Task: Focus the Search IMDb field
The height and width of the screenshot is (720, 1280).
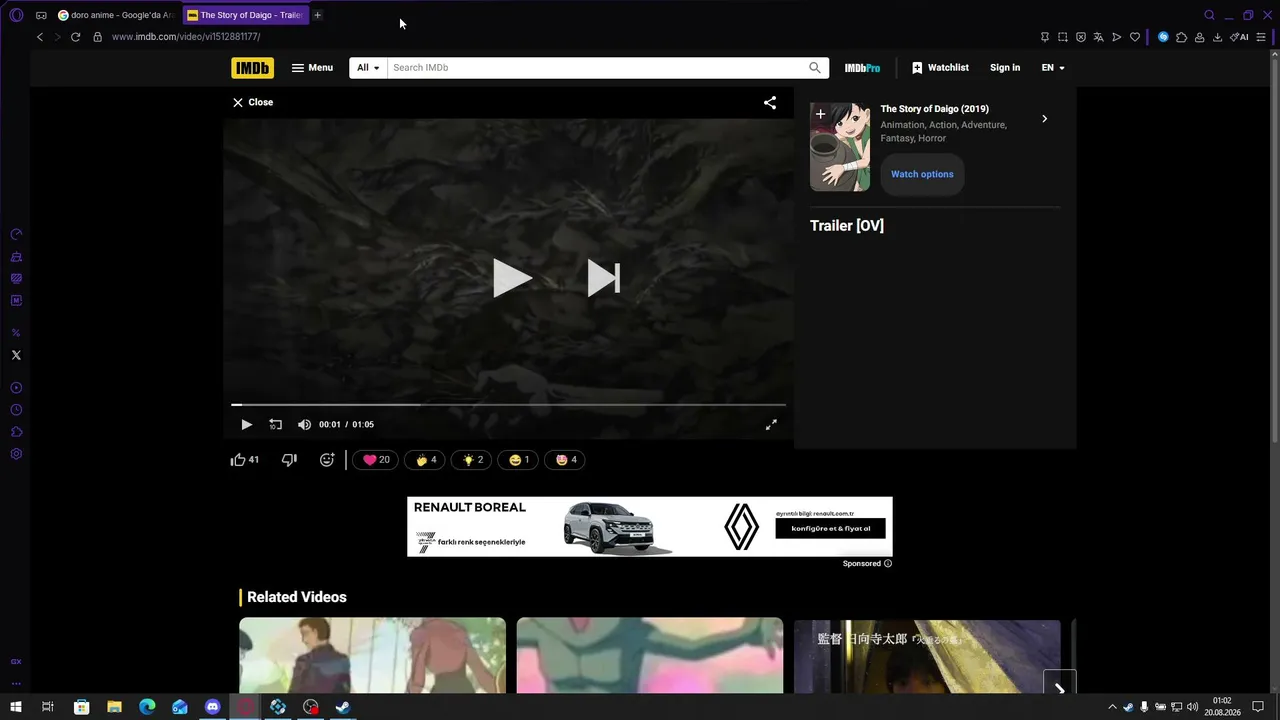Action: tap(598, 68)
